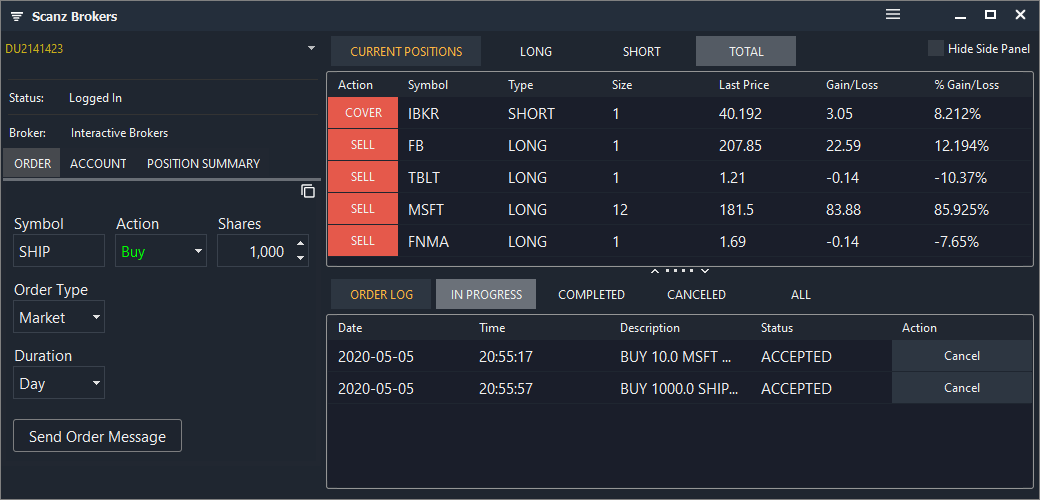The height and width of the screenshot is (500, 1040).
Task: Click the Logged In status text
Action: point(96,98)
